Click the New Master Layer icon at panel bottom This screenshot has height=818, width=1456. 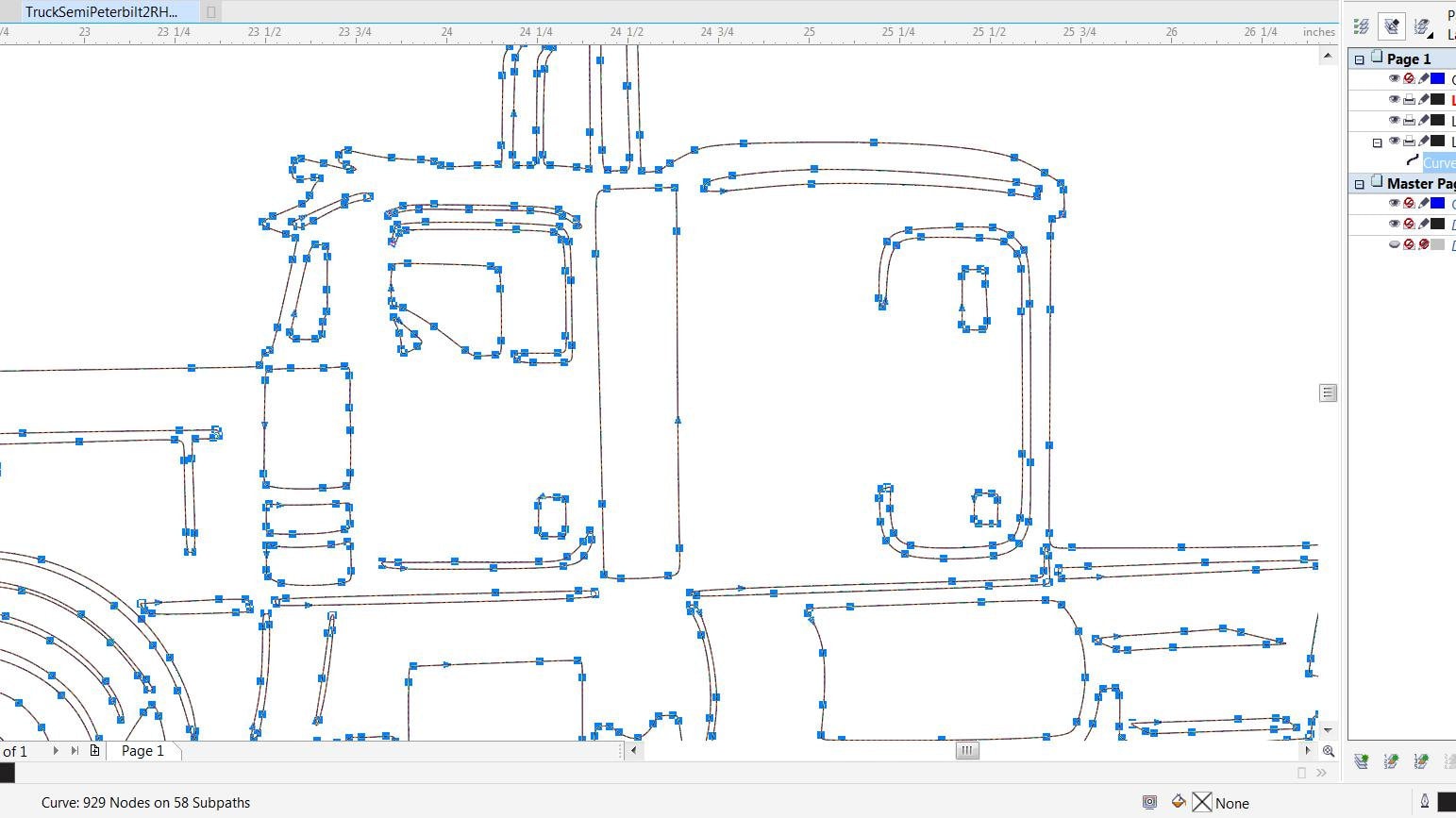coord(1391,761)
